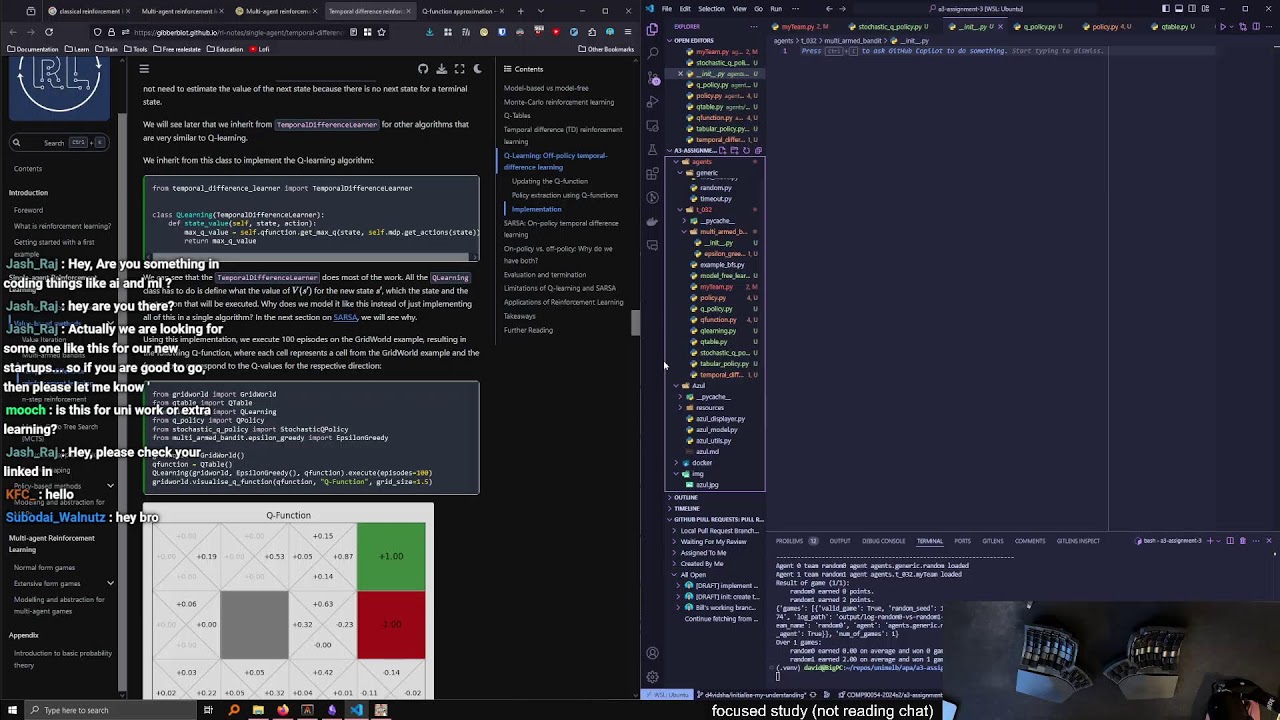
Task: Reload the browser page
Action: [x=48, y=32]
